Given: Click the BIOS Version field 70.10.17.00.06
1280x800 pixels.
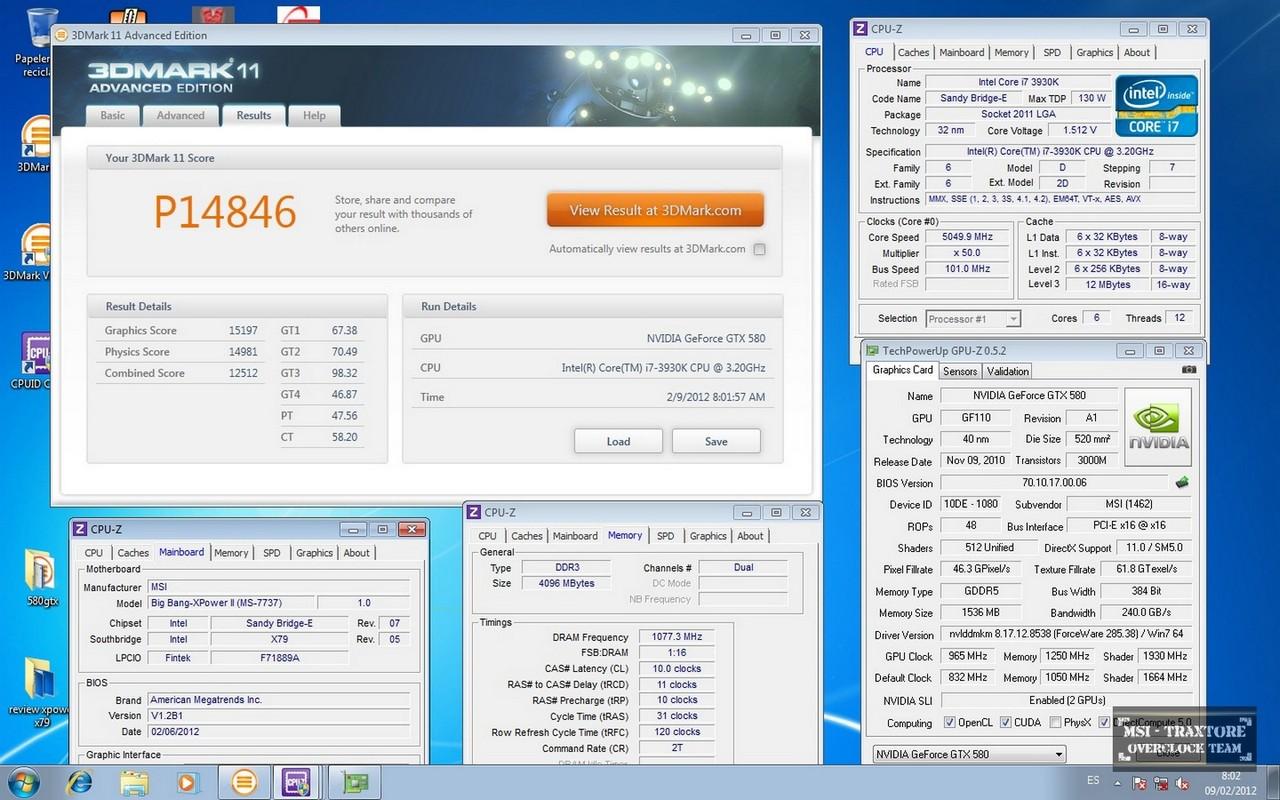Looking at the screenshot, I should [1054, 483].
